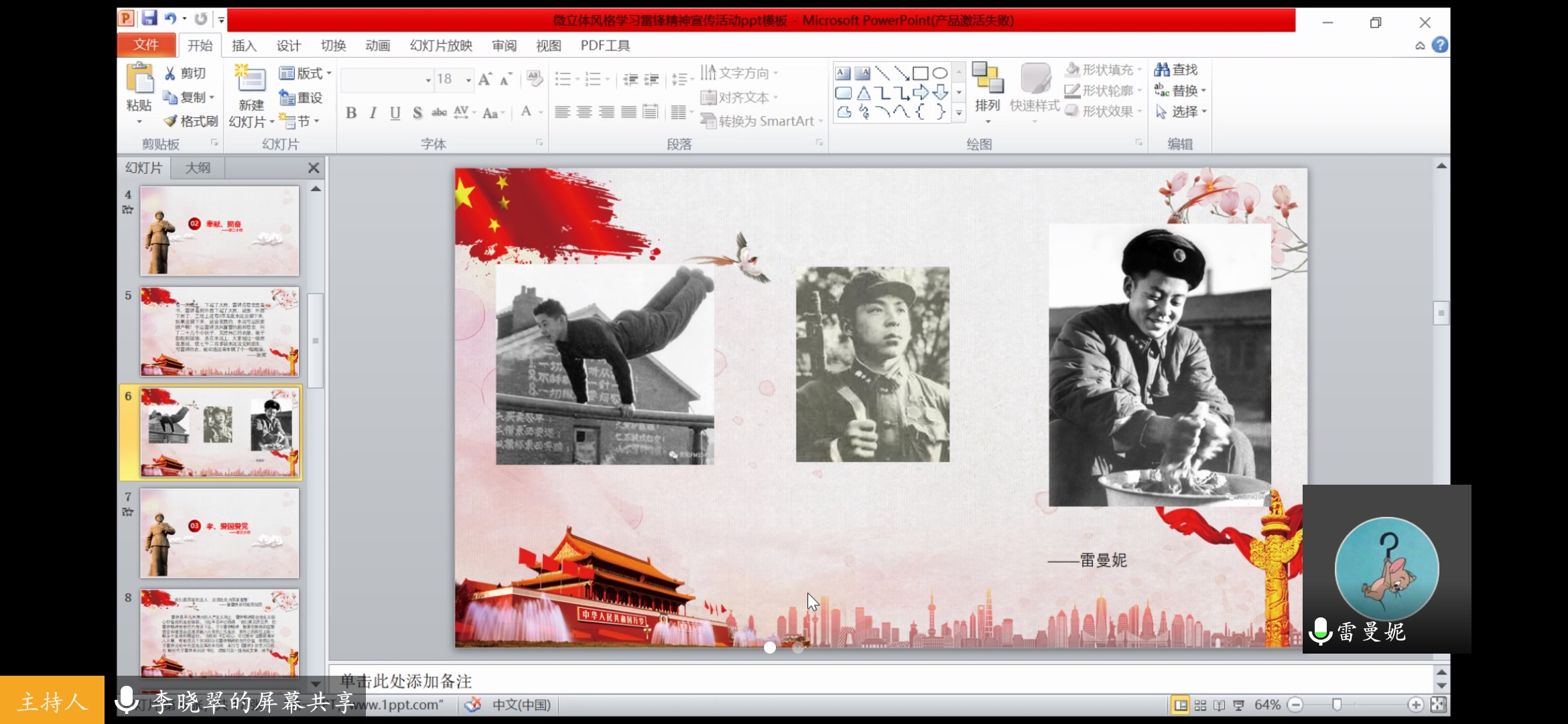Select the oval shape in the shapes gallery

click(940, 73)
